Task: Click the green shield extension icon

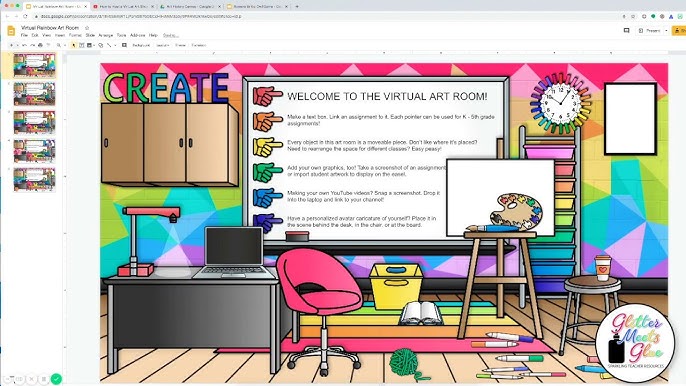Action: [x=653, y=16]
